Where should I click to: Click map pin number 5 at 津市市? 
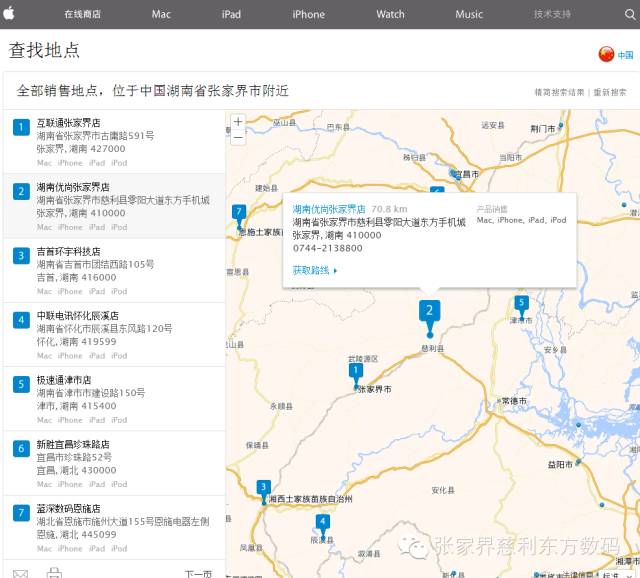pyautogui.click(x=521, y=308)
